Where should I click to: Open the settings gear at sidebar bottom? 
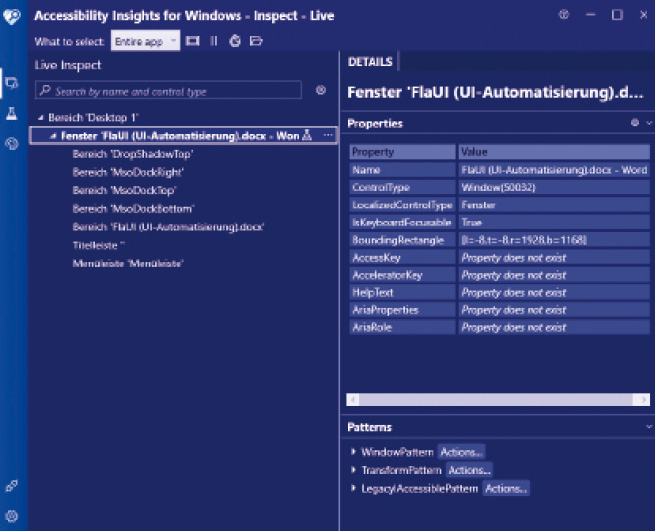pyautogui.click(x=12, y=516)
